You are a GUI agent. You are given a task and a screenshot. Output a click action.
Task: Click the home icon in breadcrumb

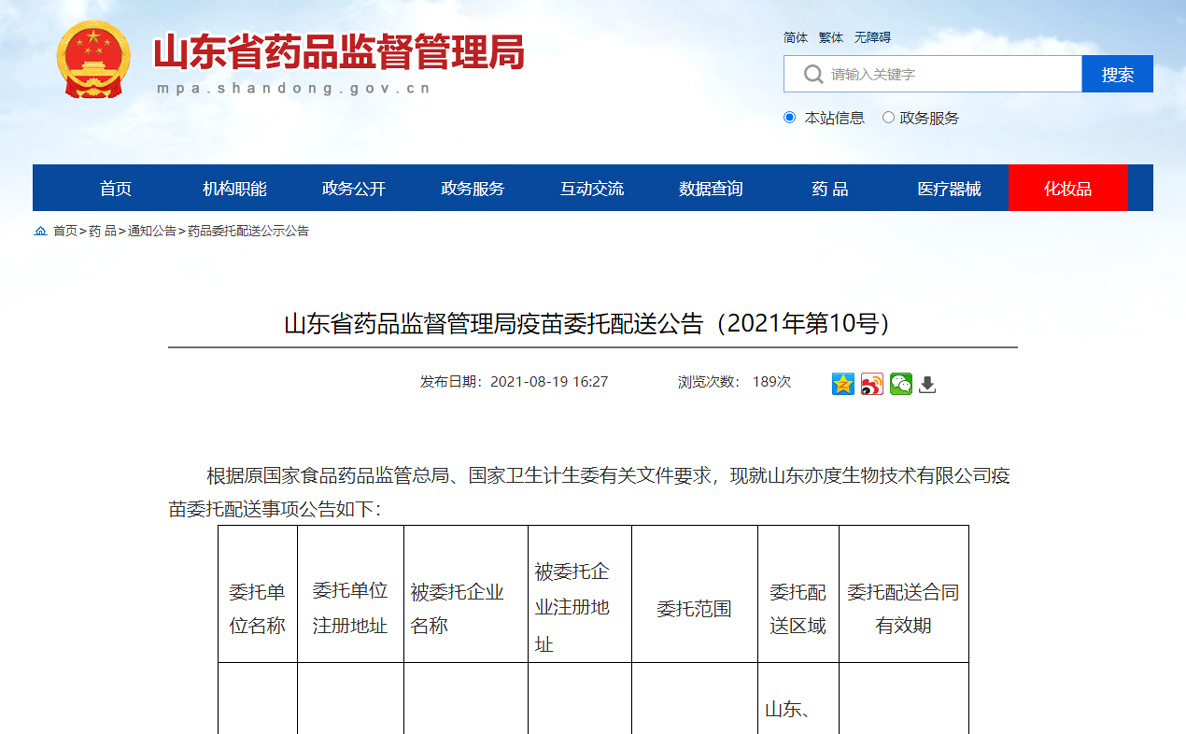(x=40, y=231)
